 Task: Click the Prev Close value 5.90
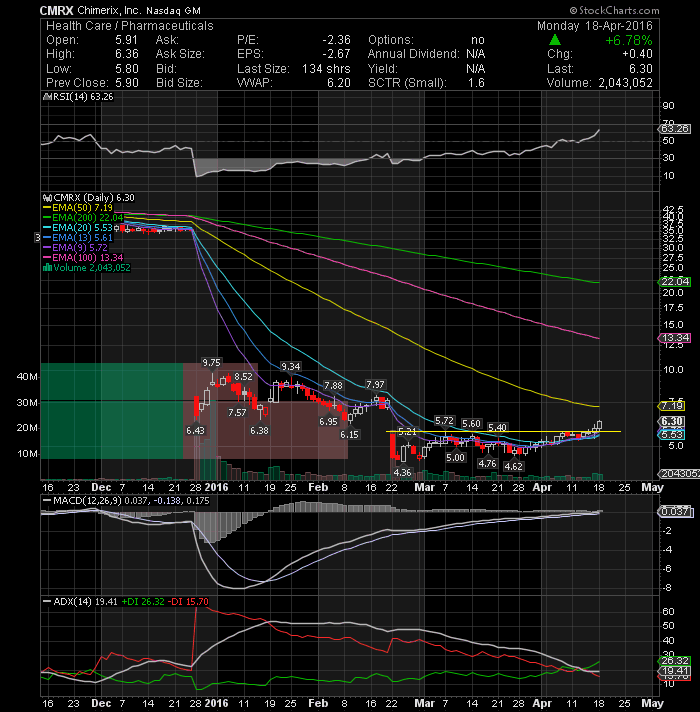(x=127, y=83)
